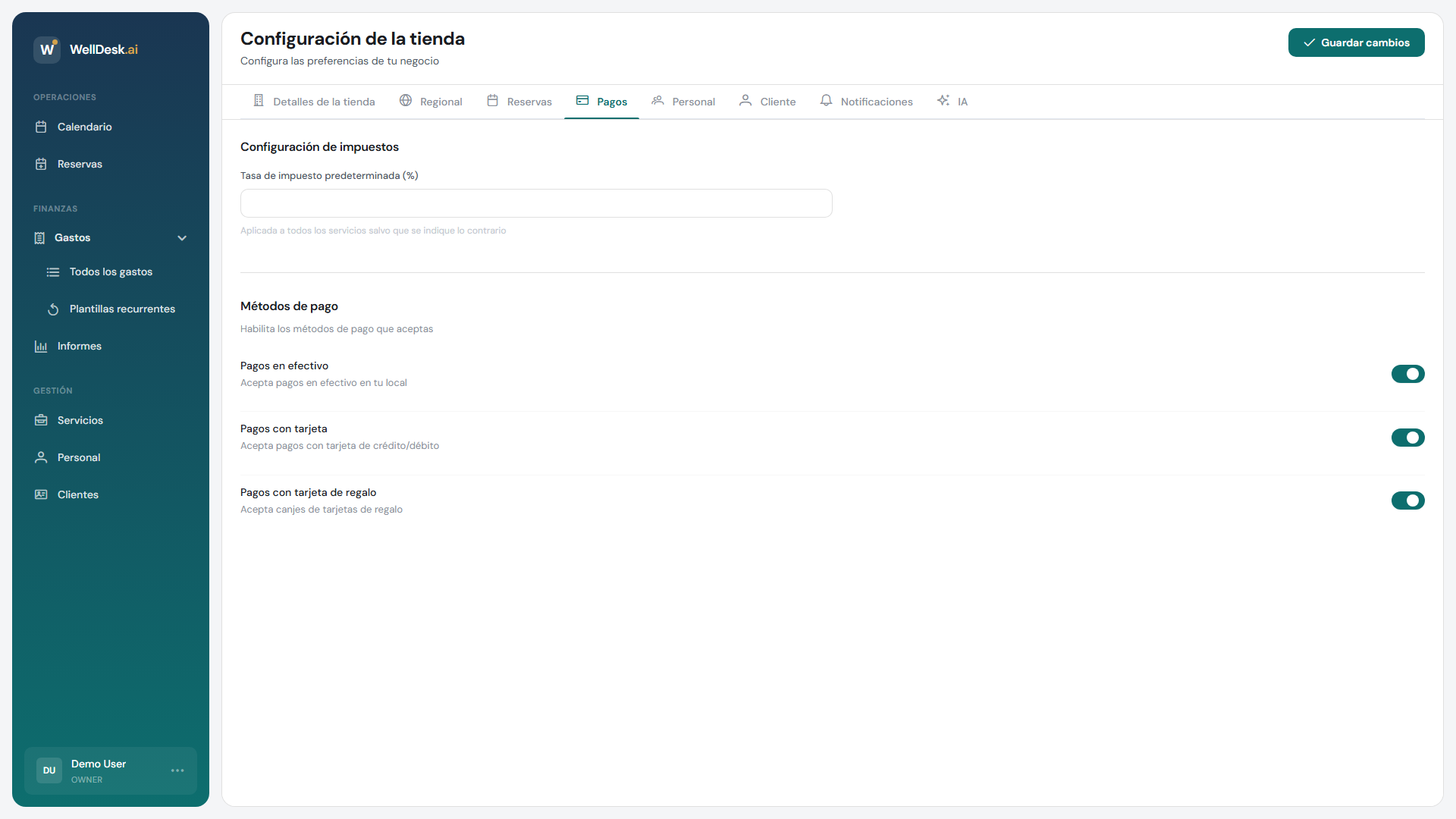
Task: Open Plantillas recurrentes via the clock icon
Action: click(x=52, y=309)
